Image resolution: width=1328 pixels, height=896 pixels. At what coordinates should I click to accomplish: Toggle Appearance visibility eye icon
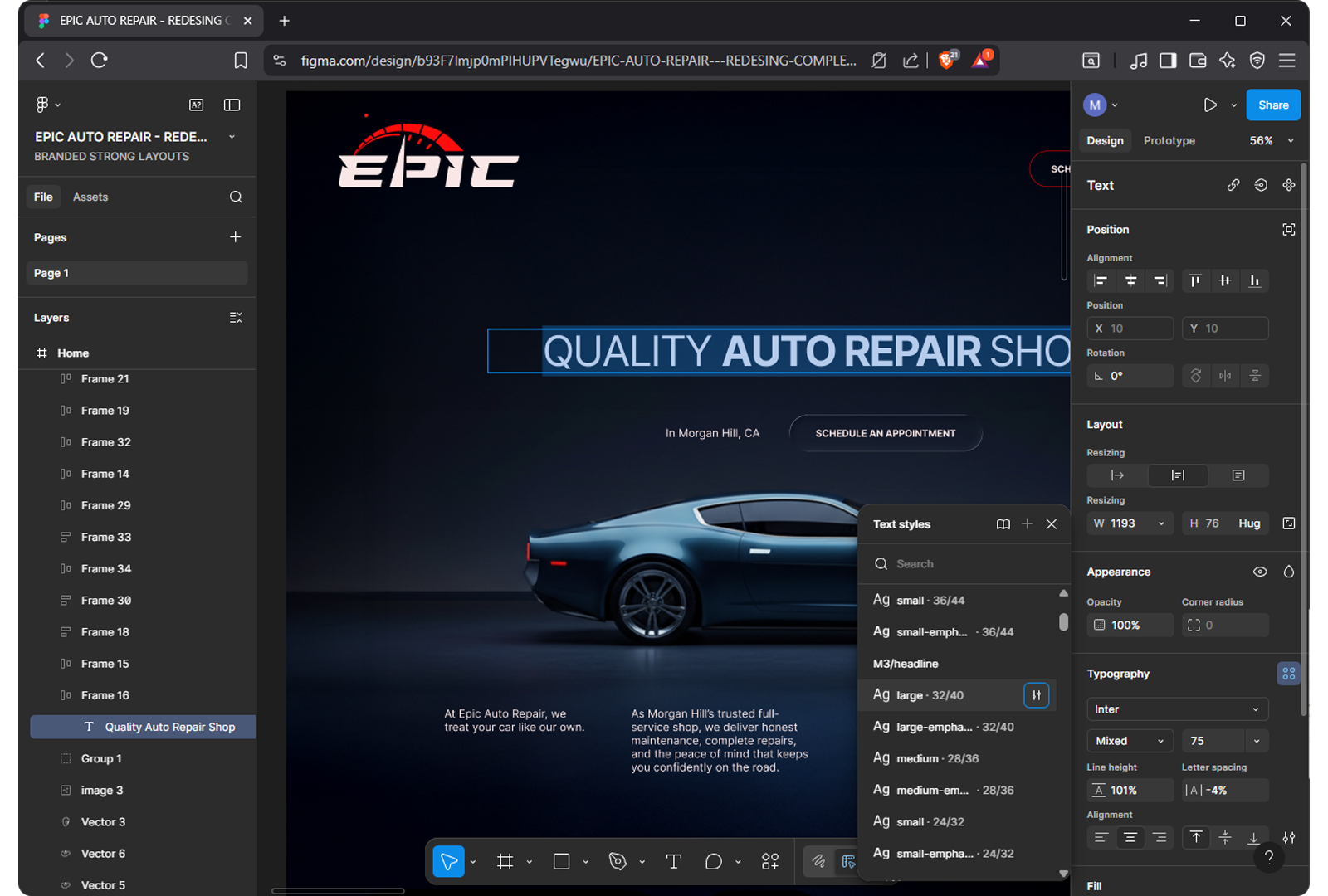tap(1260, 572)
